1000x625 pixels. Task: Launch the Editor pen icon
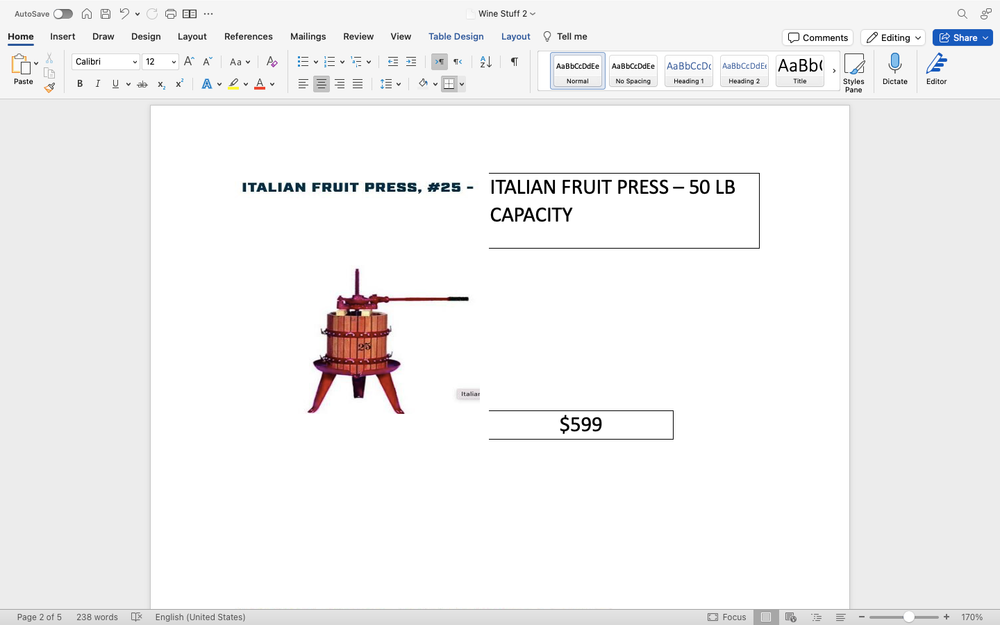pos(936,69)
